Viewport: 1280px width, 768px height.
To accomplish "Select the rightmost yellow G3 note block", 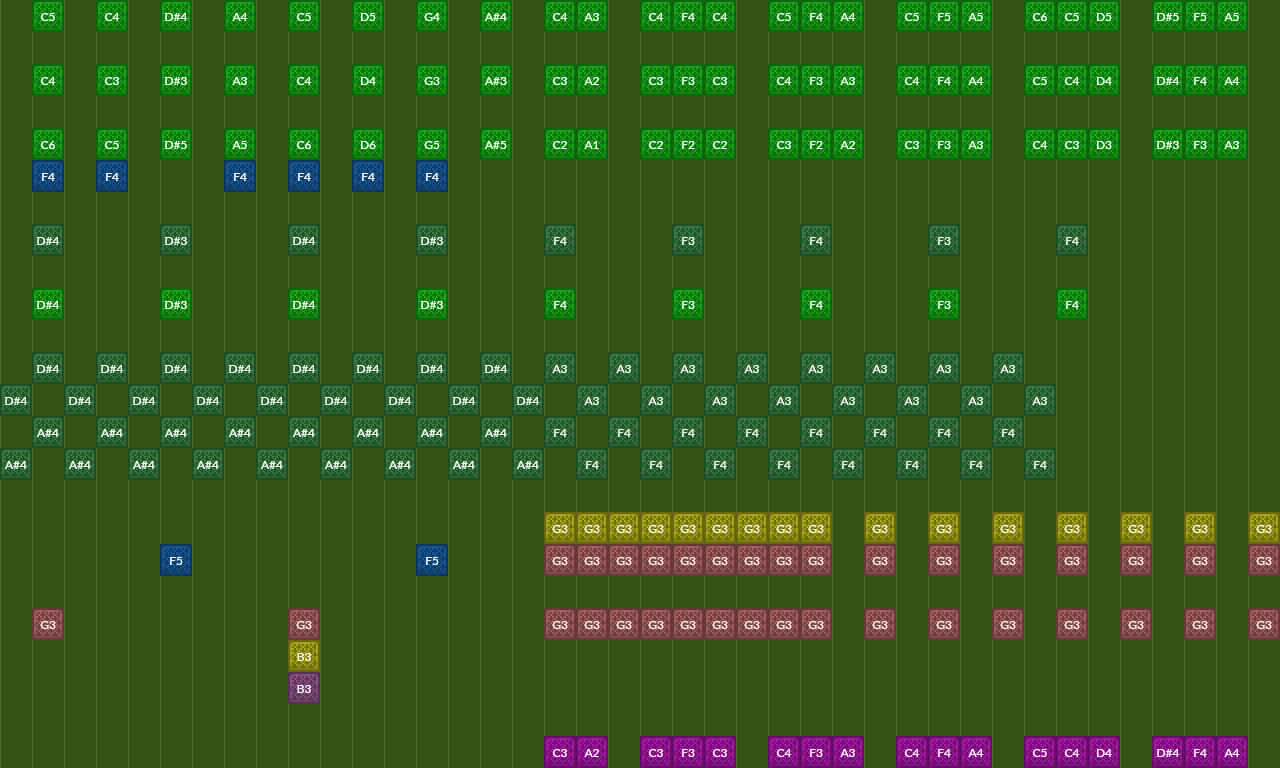I will point(1263,528).
